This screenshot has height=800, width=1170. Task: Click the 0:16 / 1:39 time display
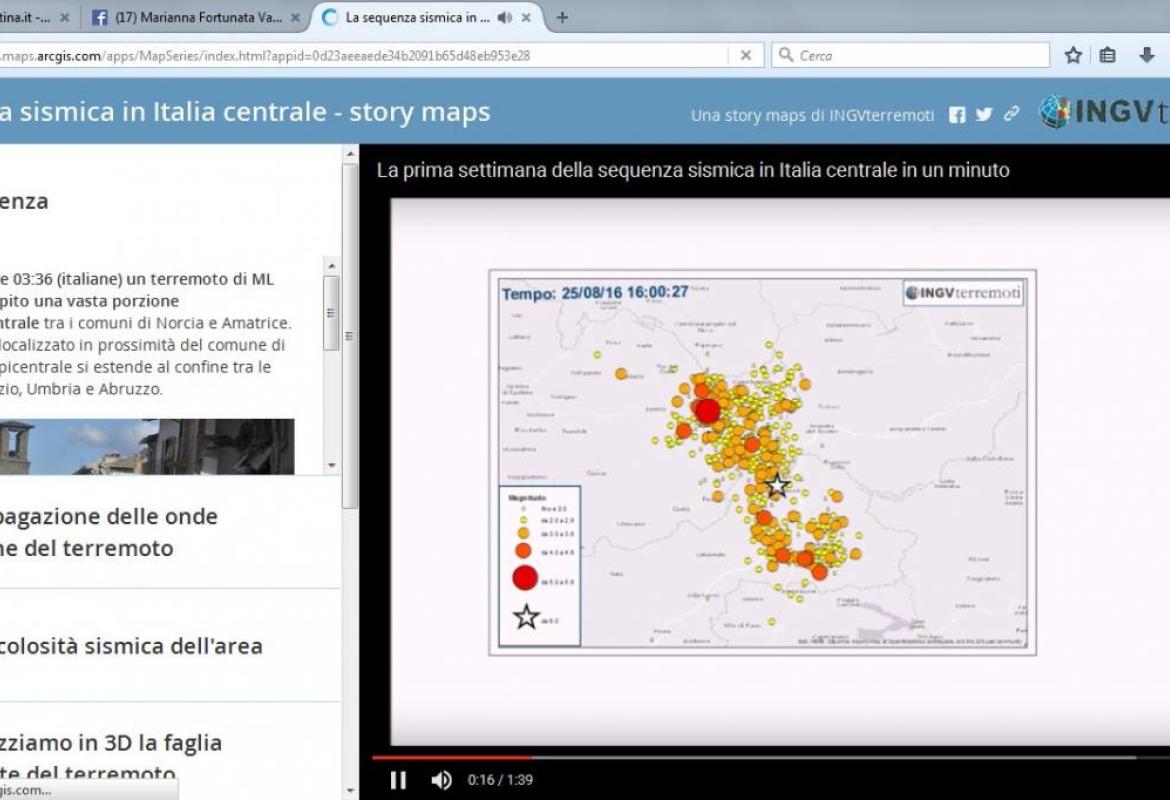(500, 780)
